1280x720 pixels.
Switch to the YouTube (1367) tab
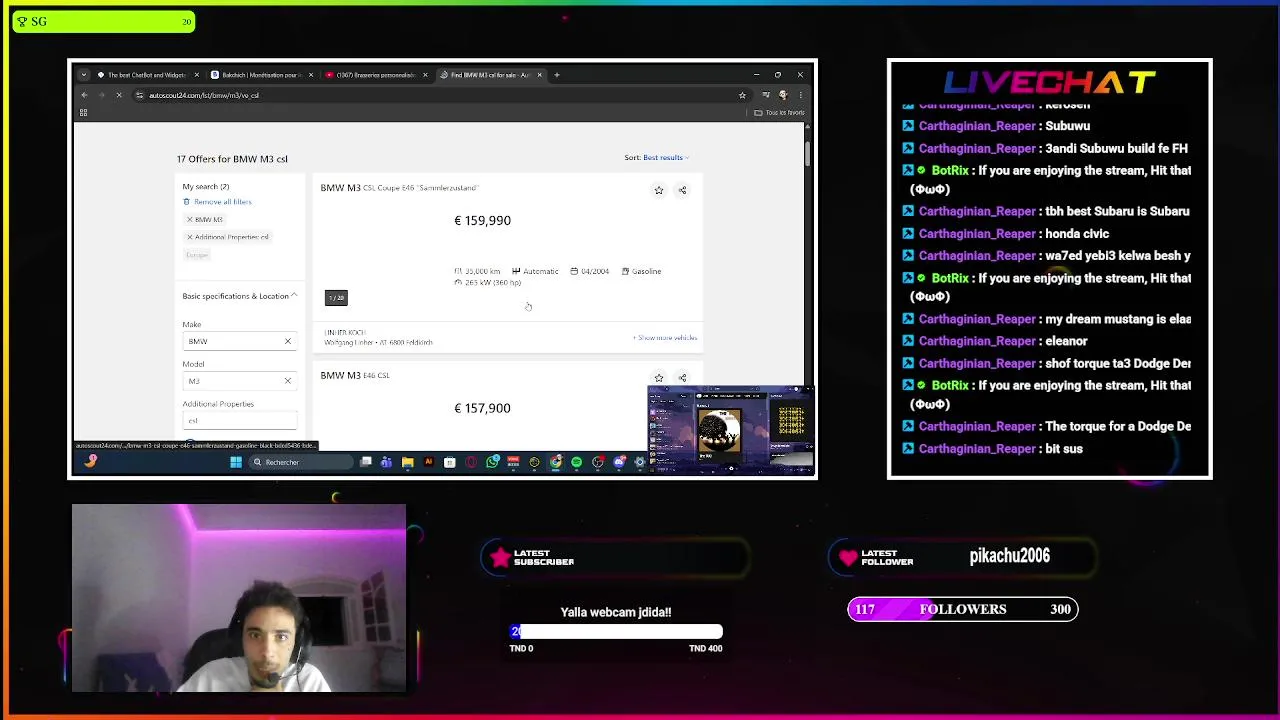coord(375,75)
